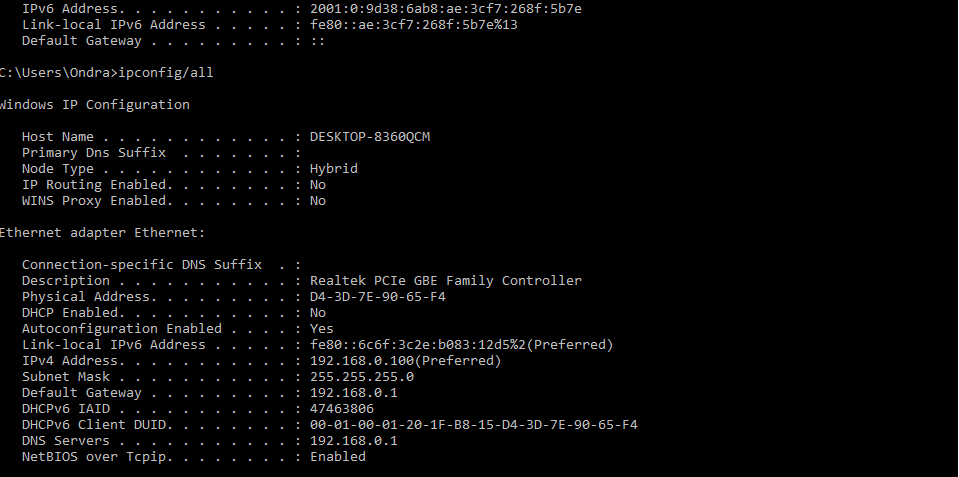Click the Node Type value Hybrid

click(x=333, y=169)
